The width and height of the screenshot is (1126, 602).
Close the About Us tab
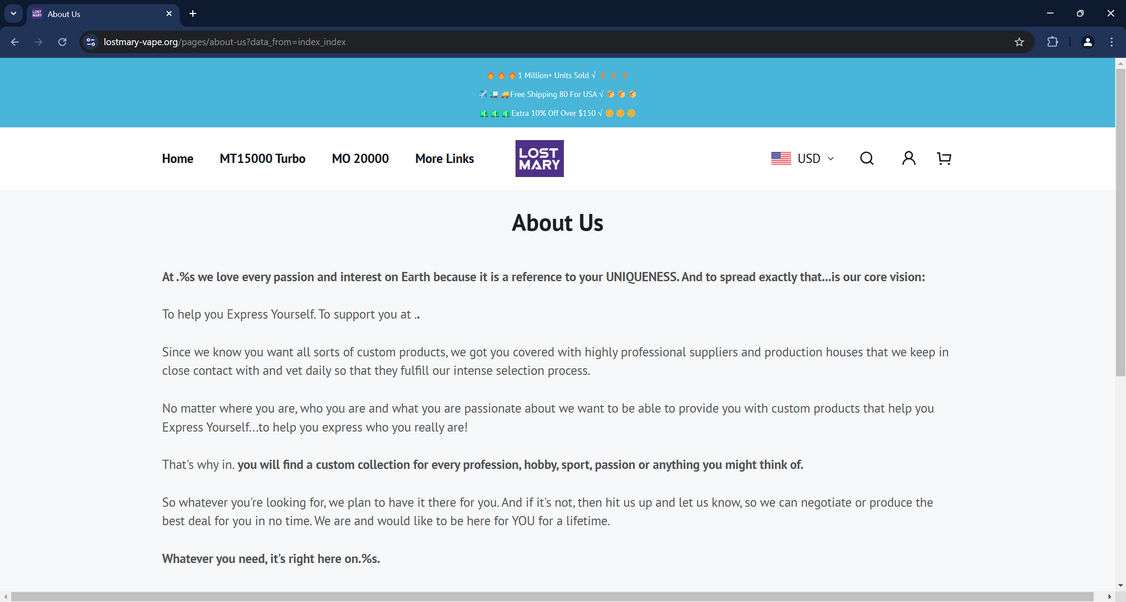(x=169, y=14)
